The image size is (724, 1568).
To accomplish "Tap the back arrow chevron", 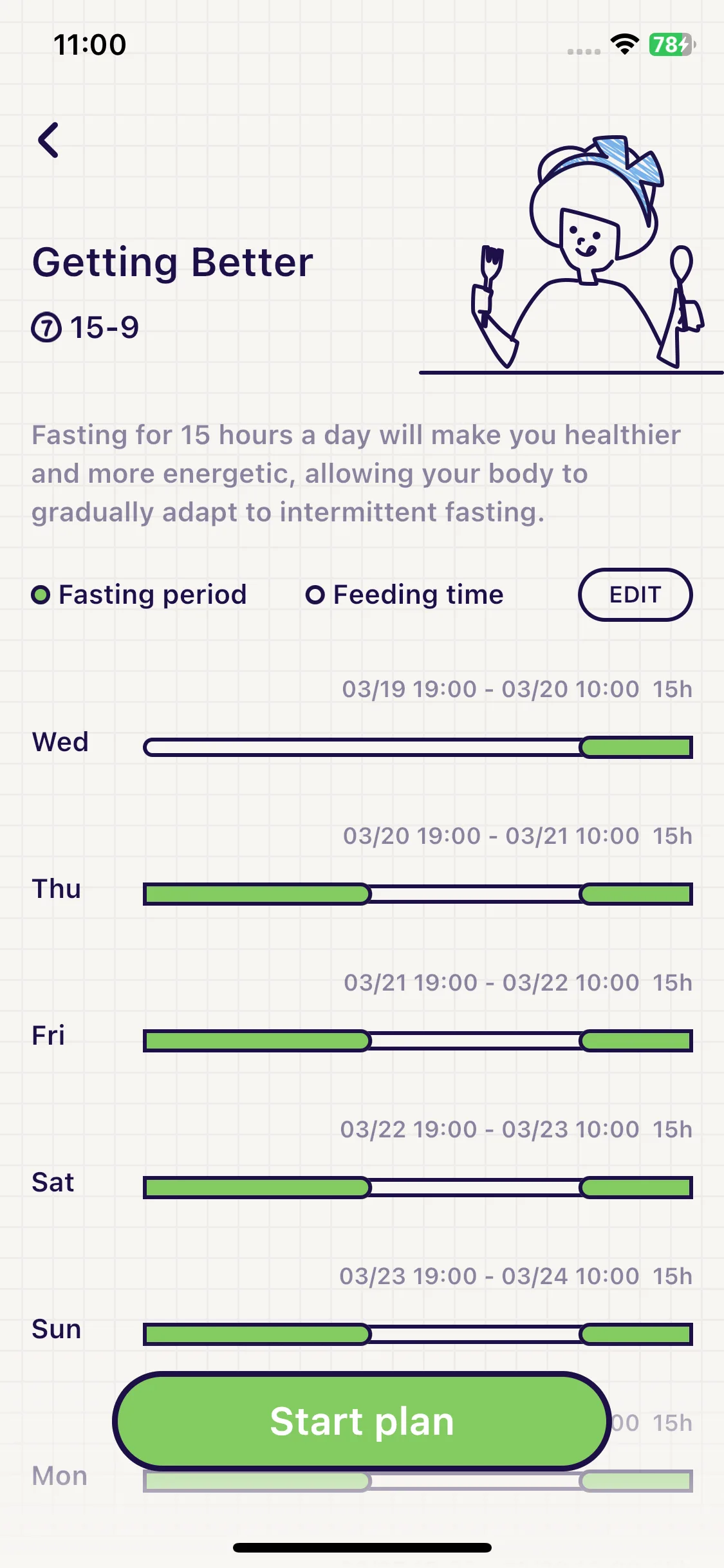I will [x=48, y=140].
